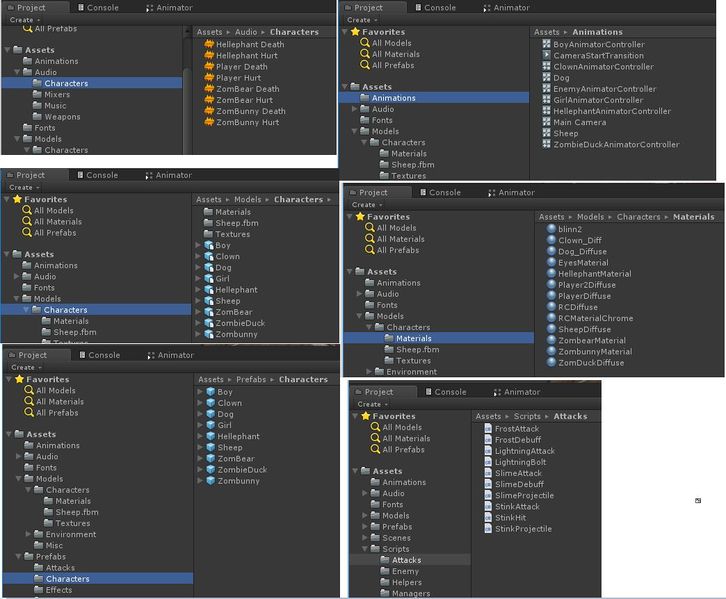Click the Scripts breadcrumb in Assets Scripts Attacks path
The width and height of the screenshot is (726, 599).
point(527,416)
